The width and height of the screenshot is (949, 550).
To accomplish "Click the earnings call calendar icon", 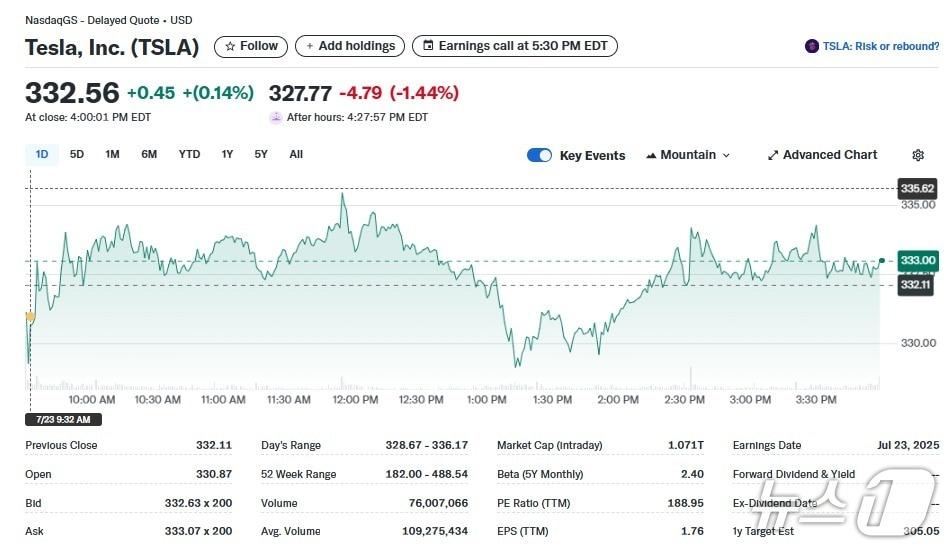I will point(429,46).
